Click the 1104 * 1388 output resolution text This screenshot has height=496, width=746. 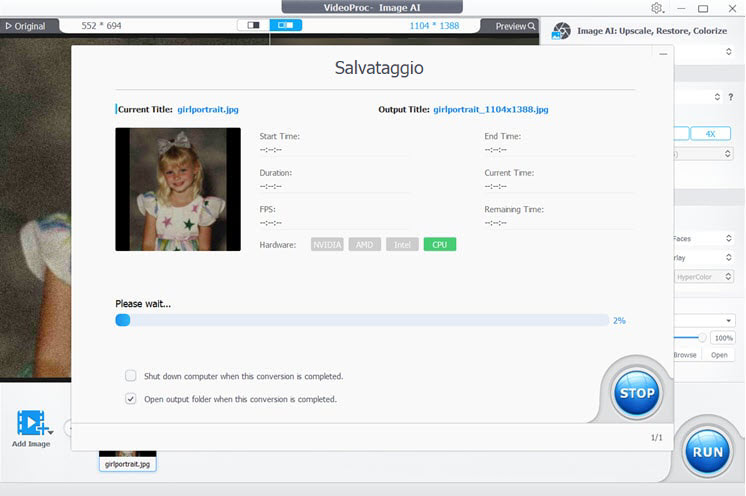tap(434, 26)
